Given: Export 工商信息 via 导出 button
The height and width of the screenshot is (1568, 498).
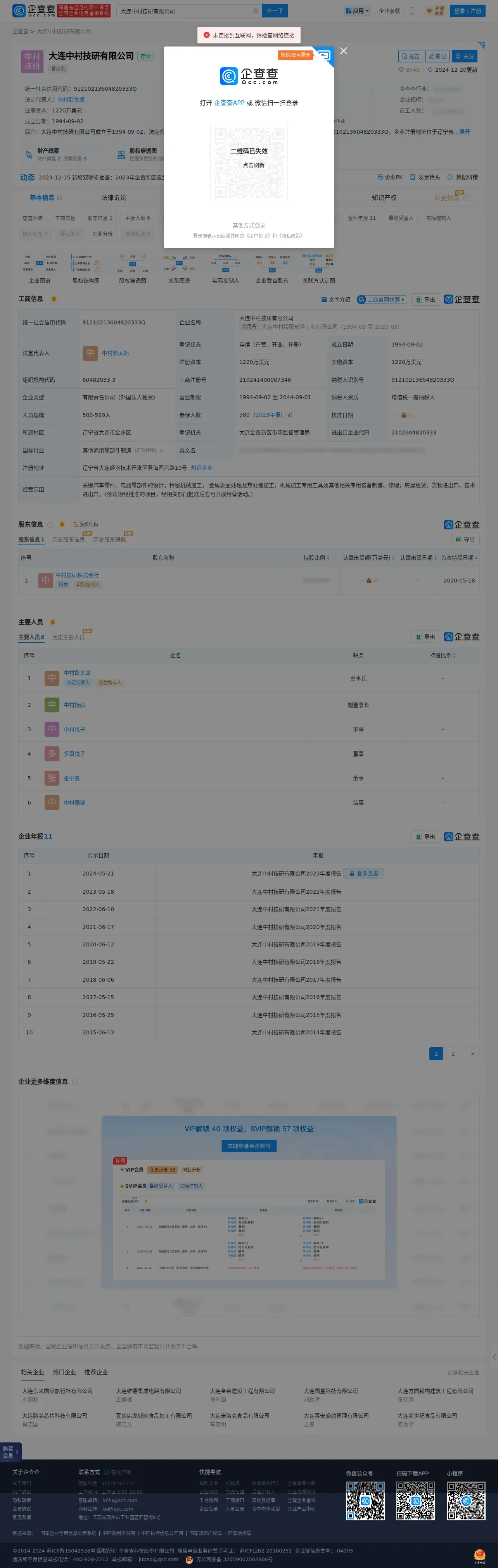Looking at the screenshot, I should (425, 300).
